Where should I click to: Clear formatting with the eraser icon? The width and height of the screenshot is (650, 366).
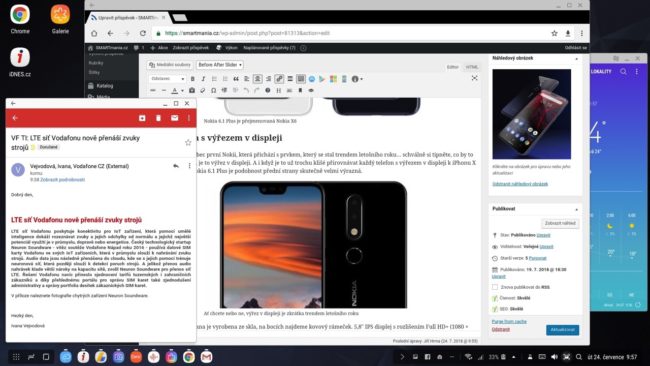coord(203,90)
